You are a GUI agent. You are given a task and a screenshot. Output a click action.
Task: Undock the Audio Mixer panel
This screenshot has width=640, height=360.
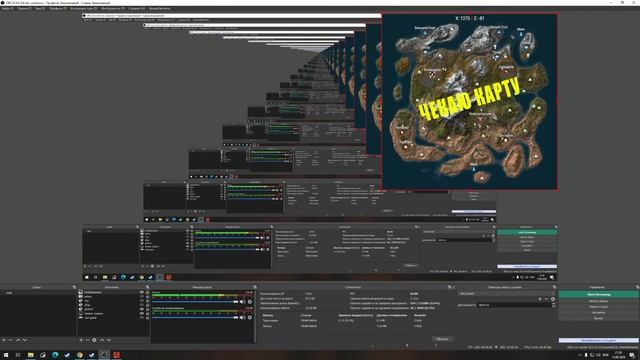click(x=255, y=287)
